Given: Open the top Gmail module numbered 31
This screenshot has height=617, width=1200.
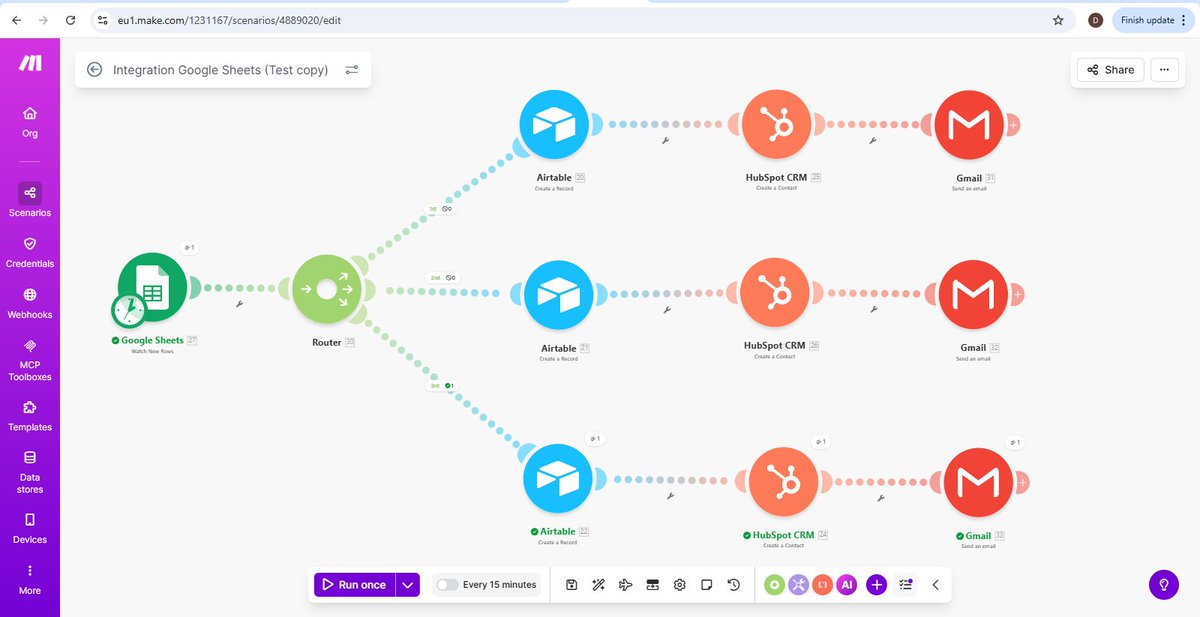Looking at the screenshot, I should point(970,124).
